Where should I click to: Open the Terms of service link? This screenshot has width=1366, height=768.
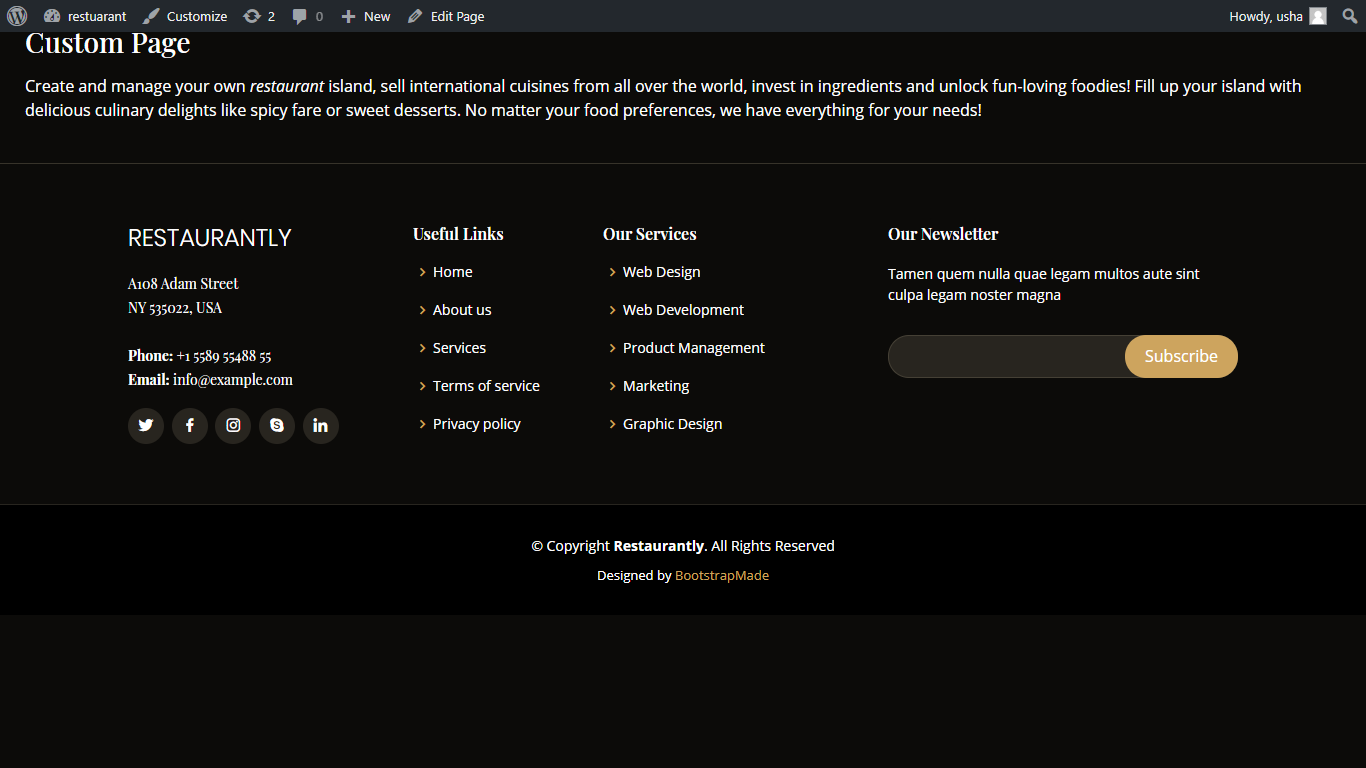[486, 386]
